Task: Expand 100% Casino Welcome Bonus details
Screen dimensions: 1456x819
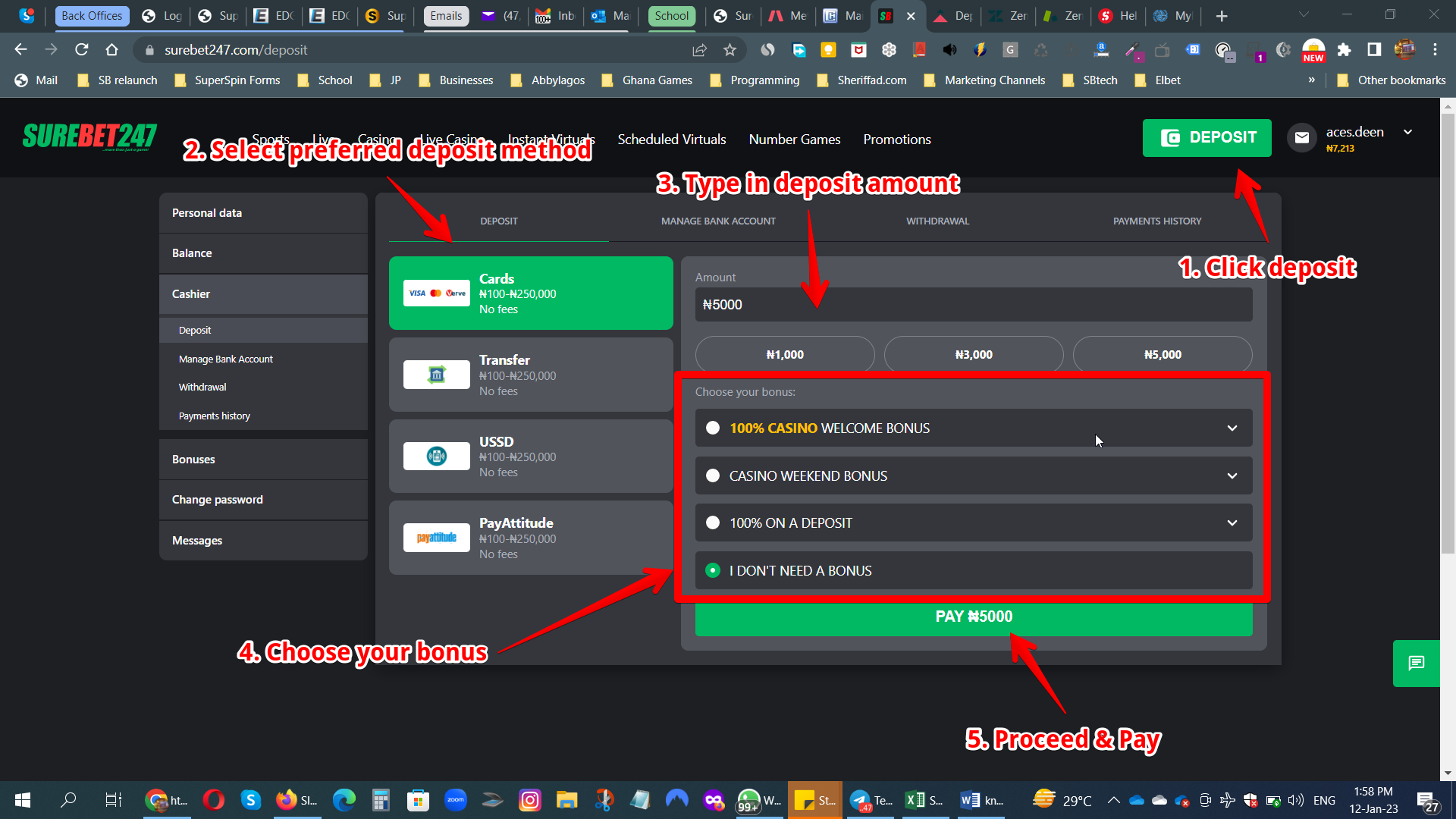Action: coord(1232,428)
